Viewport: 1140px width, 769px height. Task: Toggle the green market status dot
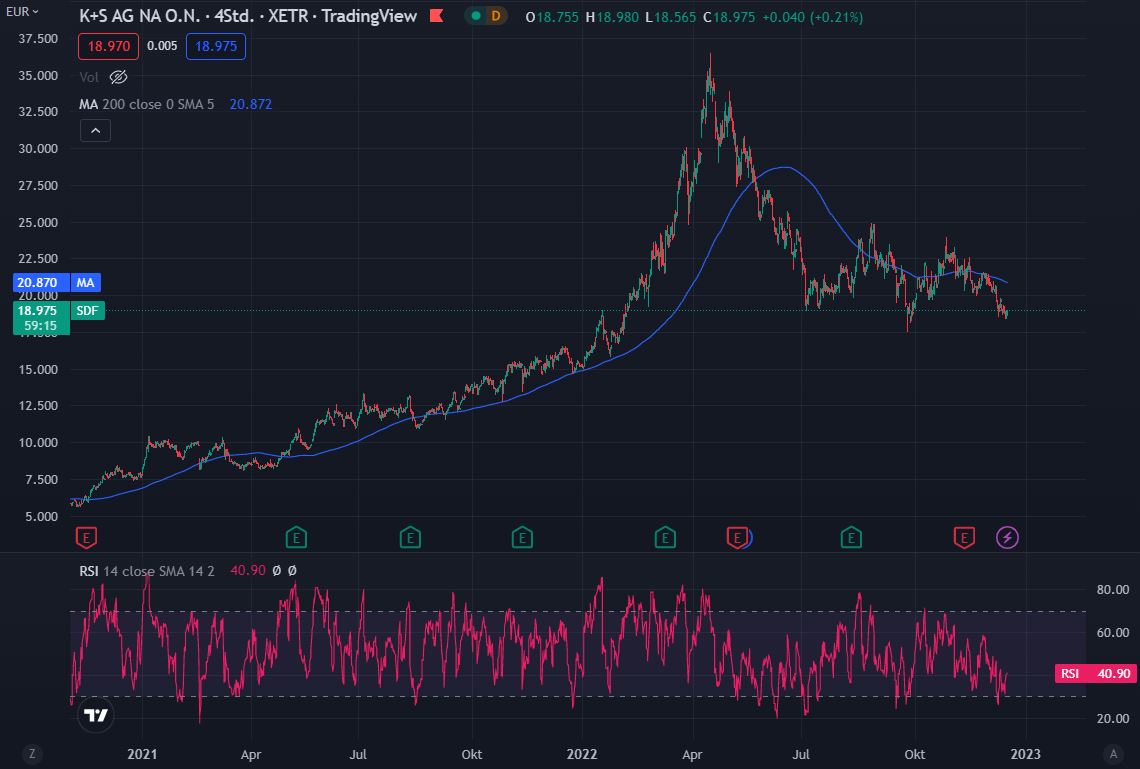[476, 16]
